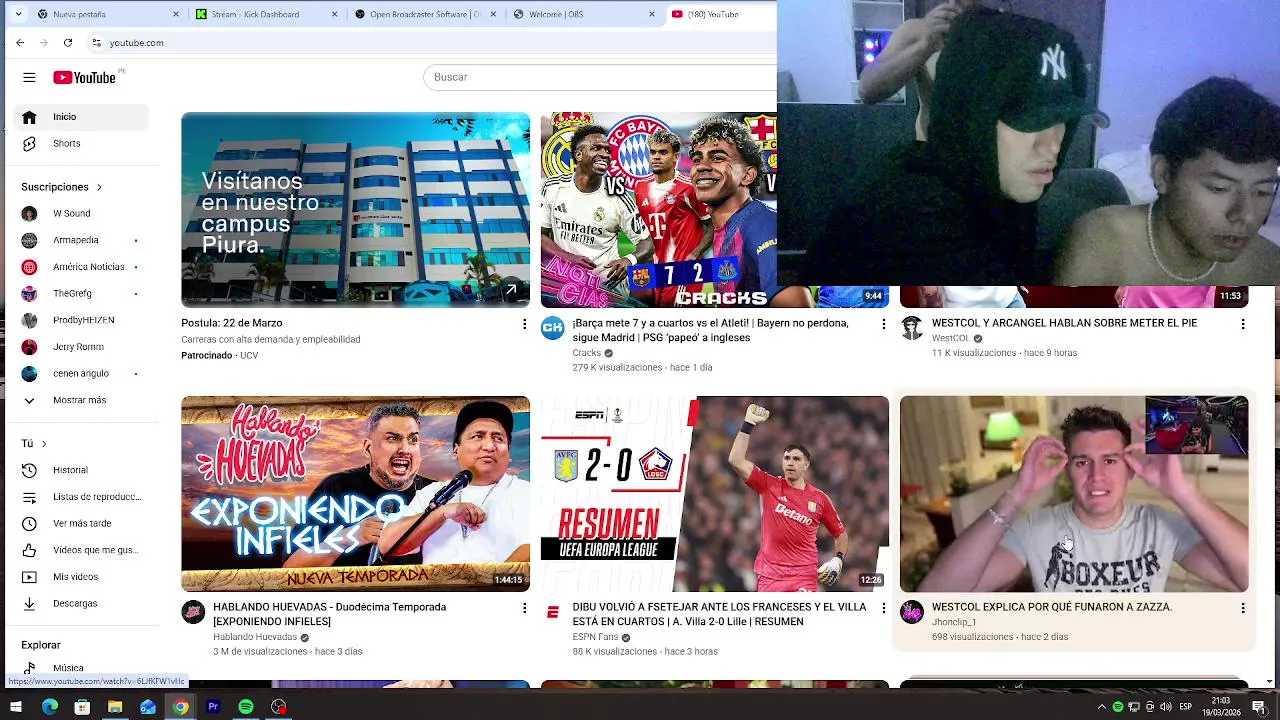Click the Buscar search field
This screenshot has height=720, width=1280.
[x=600, y=77]
